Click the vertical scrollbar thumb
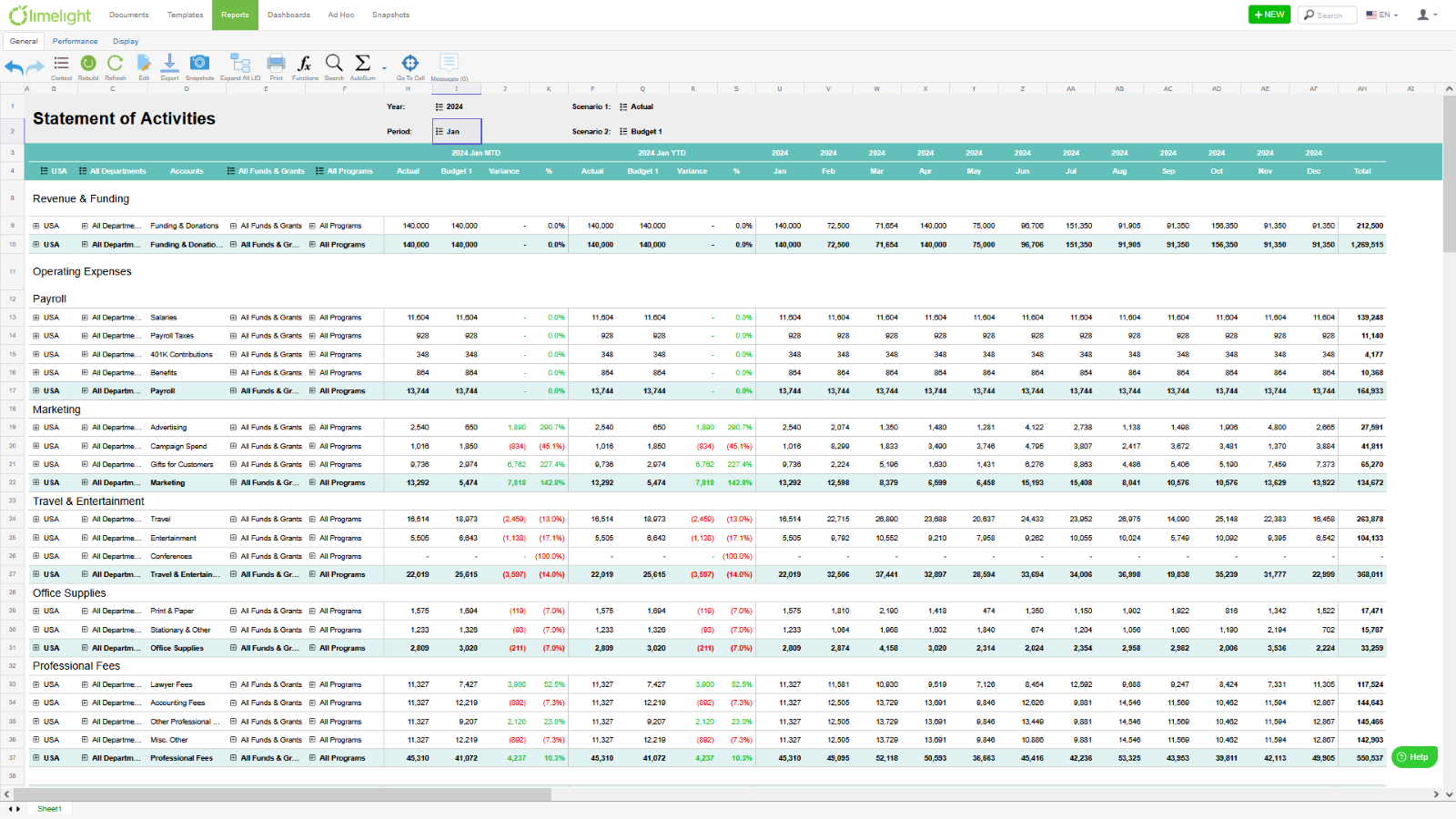The width and height of the screenshot is (1456, 819). (1449, 173)
